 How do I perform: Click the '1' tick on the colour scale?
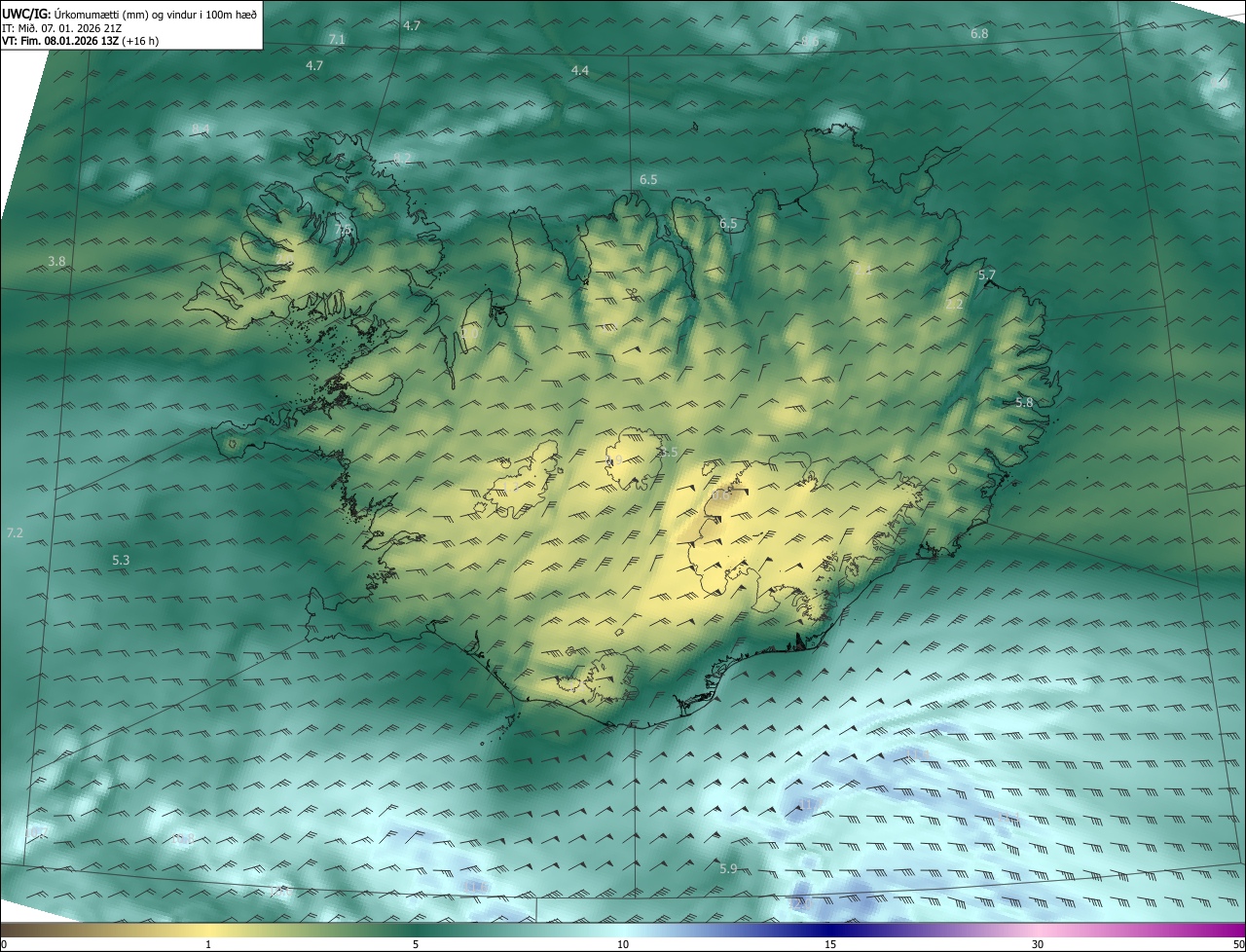pyautogui.click(x=208, y=944)
